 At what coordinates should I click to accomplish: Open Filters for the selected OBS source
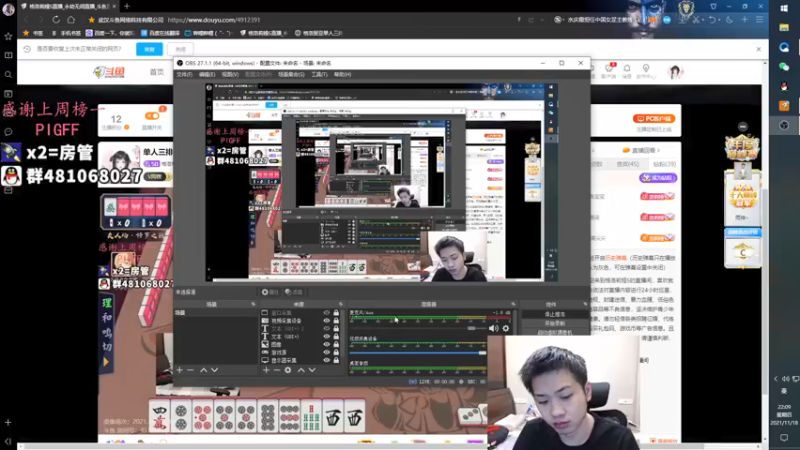click(294, 292)
